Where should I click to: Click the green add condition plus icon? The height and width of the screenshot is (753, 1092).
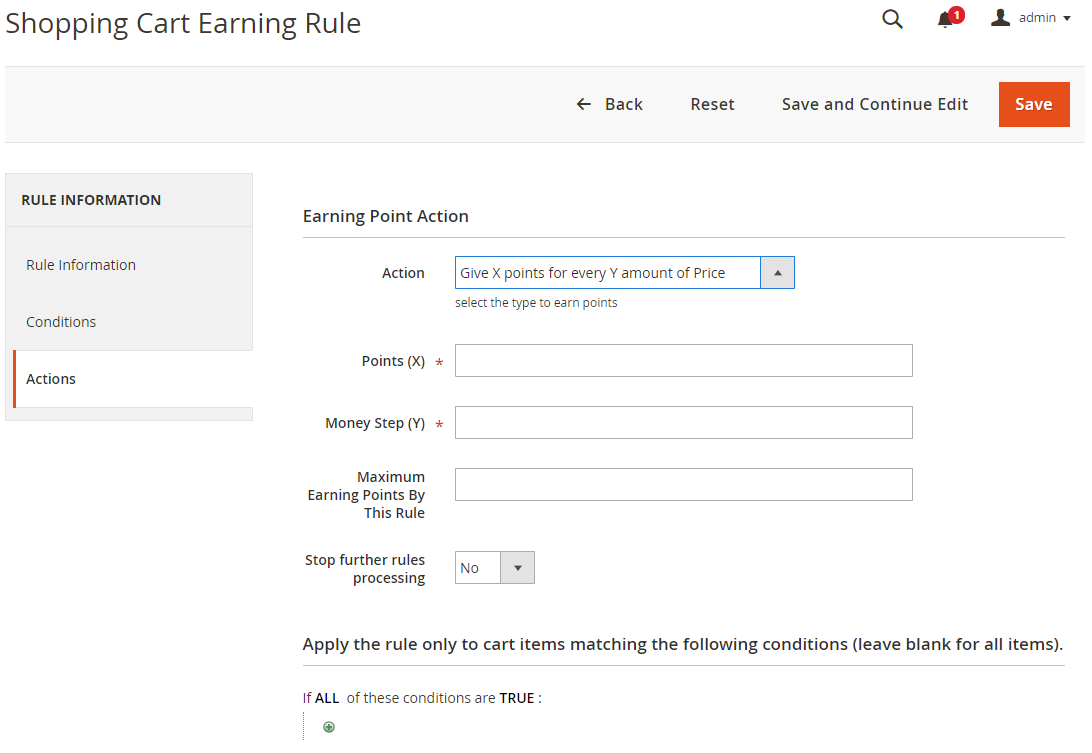point(329,727)
